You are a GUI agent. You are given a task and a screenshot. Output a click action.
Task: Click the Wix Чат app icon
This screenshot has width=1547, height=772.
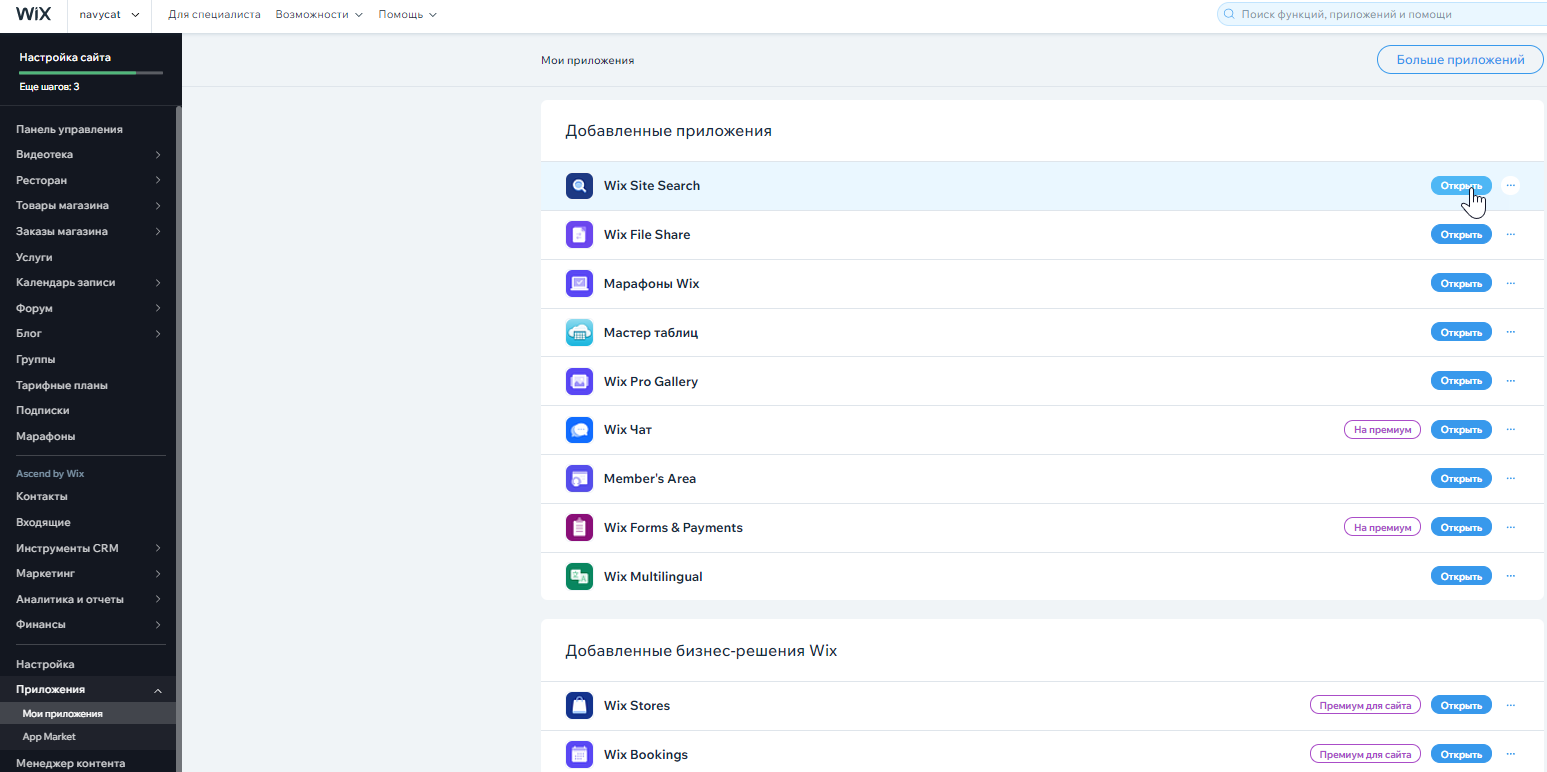[579, 430]
